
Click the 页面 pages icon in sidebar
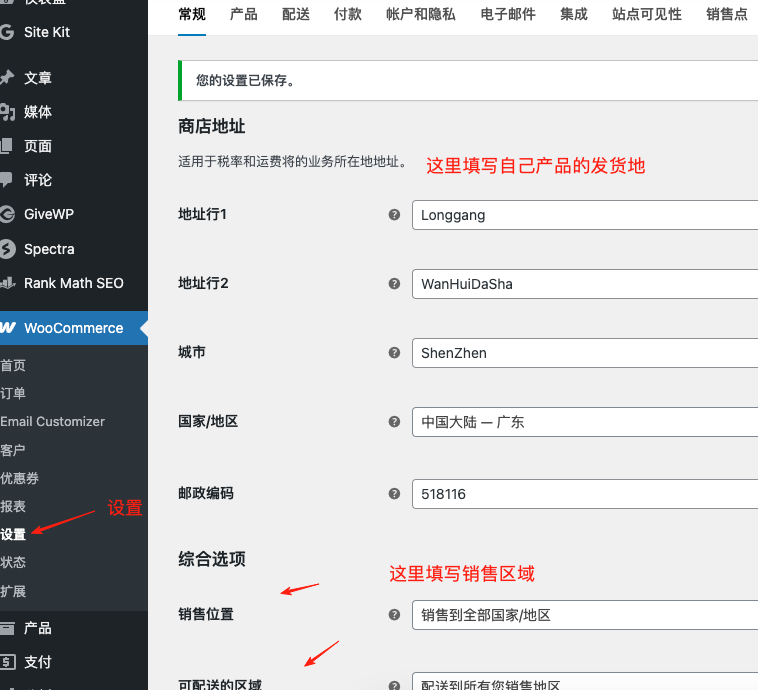click(x=7, y=146)
